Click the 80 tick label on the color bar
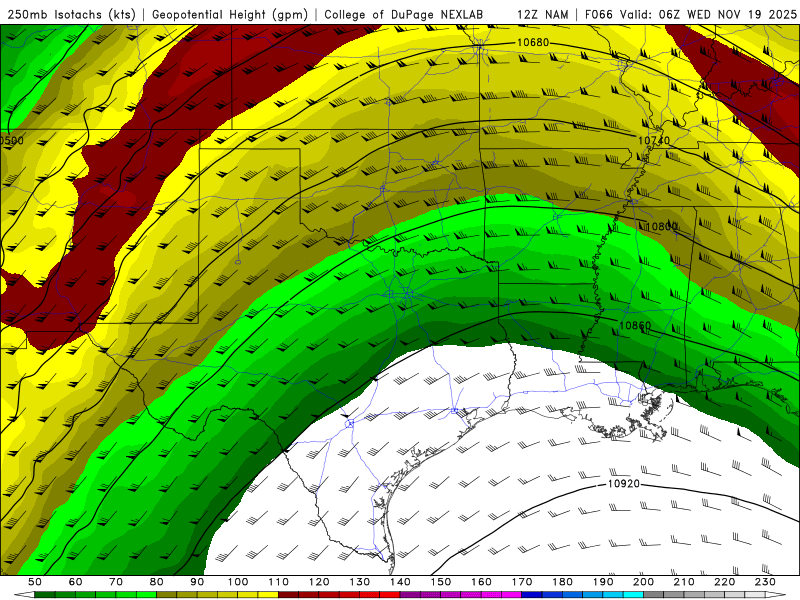Viewport: 800px width, 600px height. tap(157, 582)
